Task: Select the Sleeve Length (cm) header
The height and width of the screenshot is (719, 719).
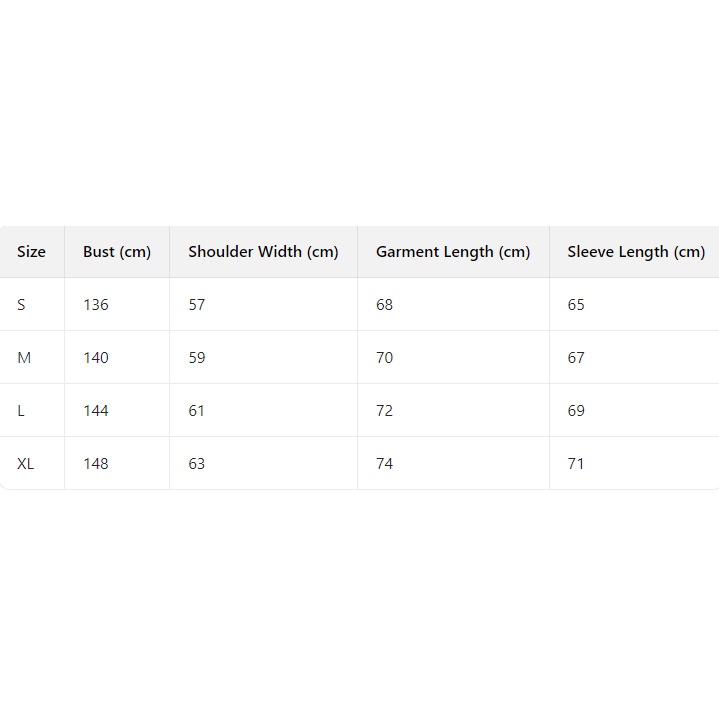Action: [x=636, y=252]
